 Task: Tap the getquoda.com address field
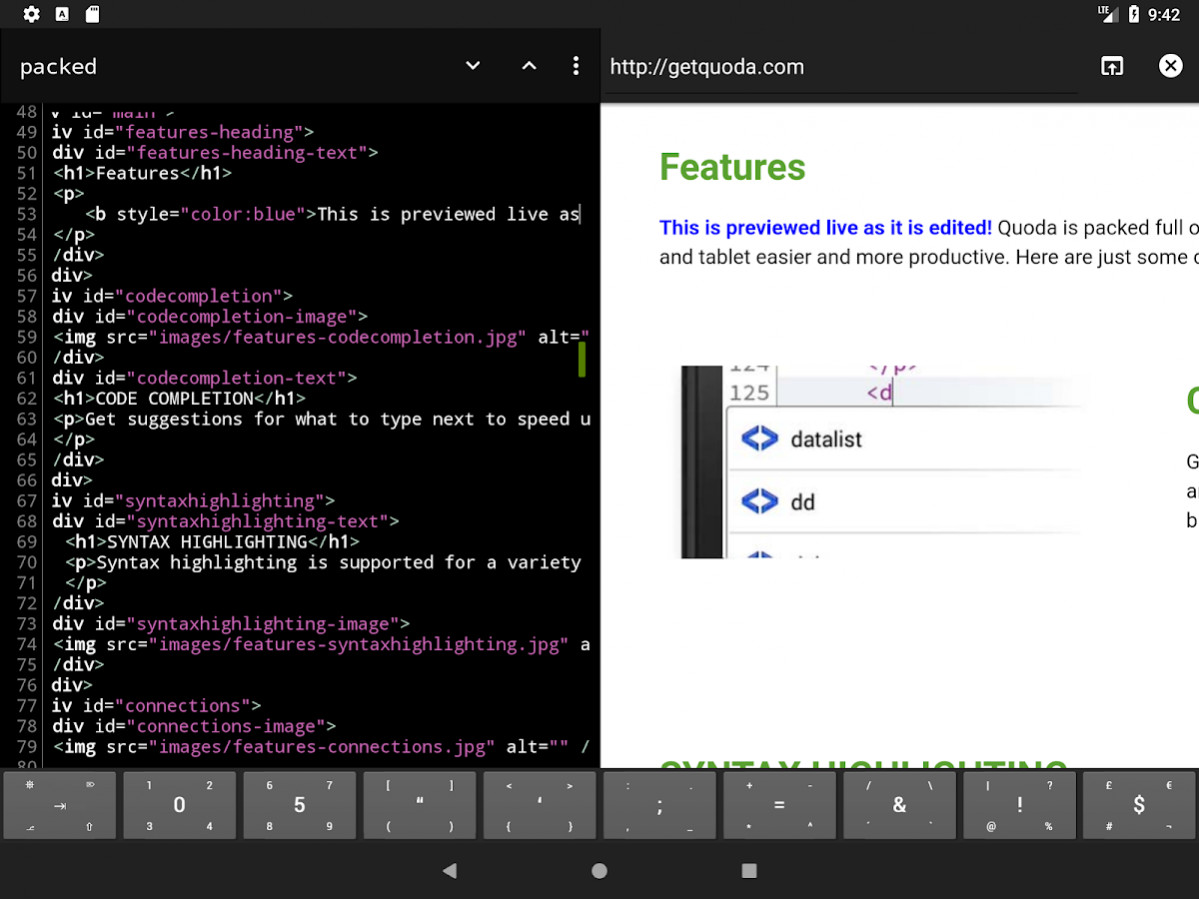(x=840, y=66)
